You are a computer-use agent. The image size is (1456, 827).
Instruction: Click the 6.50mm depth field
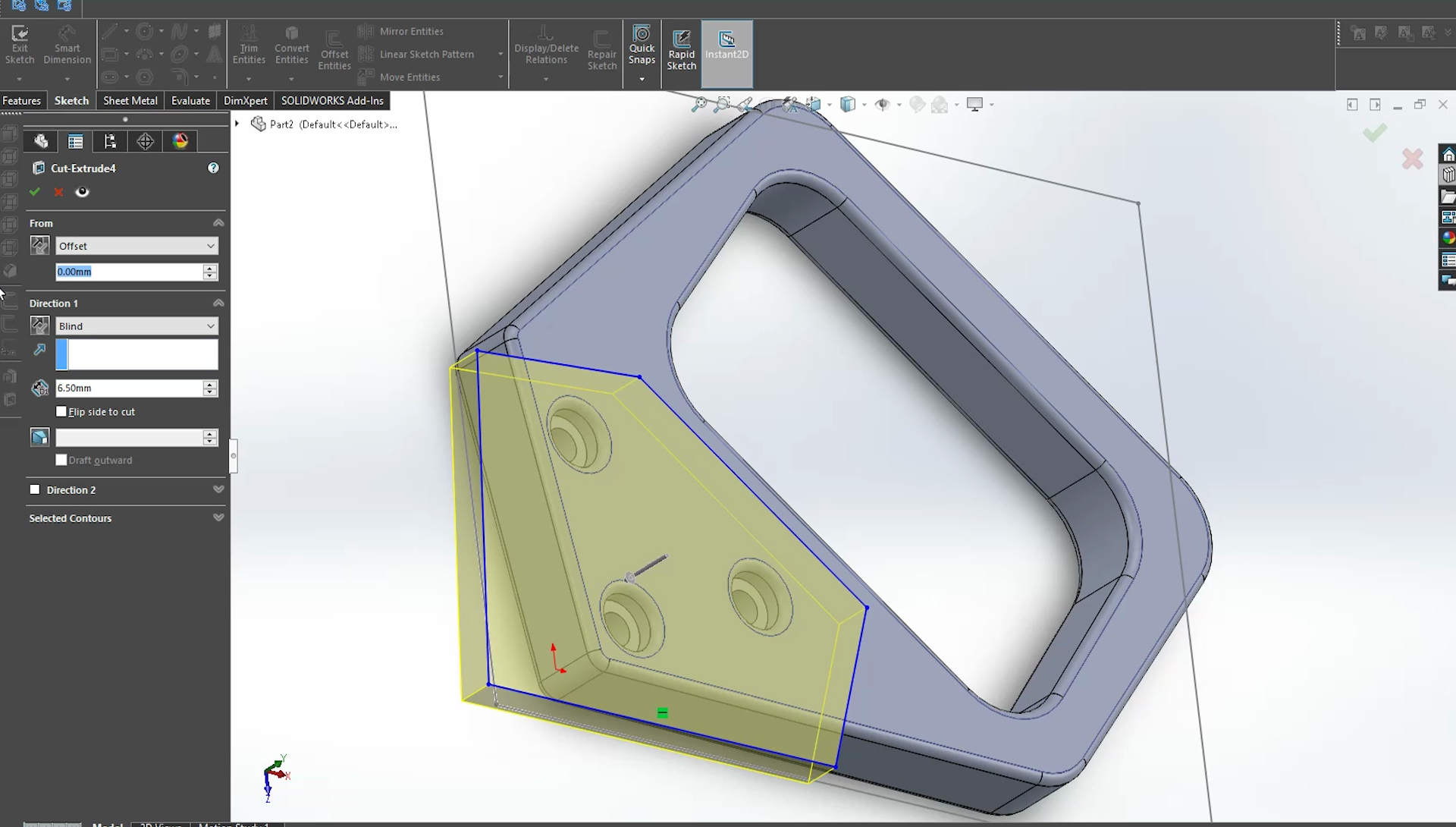coord(128,388)
